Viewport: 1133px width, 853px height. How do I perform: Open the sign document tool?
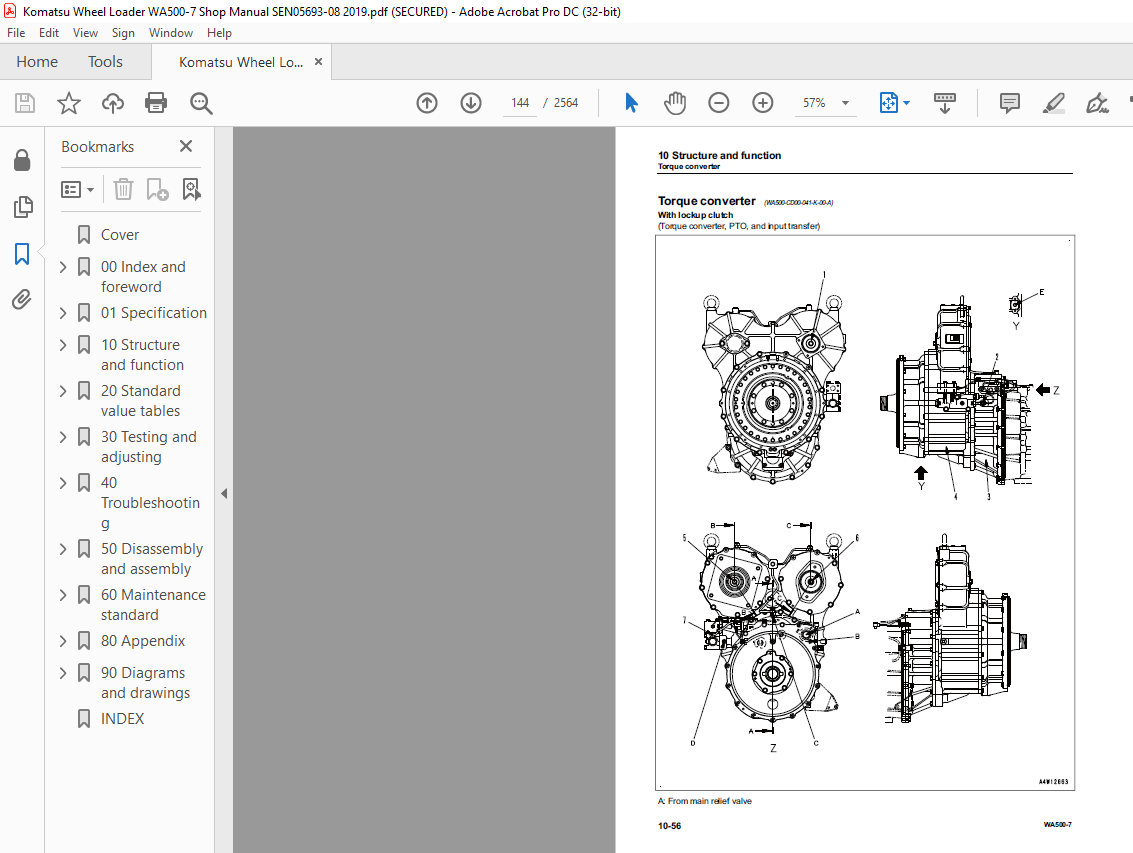[x=1097, y=103]
